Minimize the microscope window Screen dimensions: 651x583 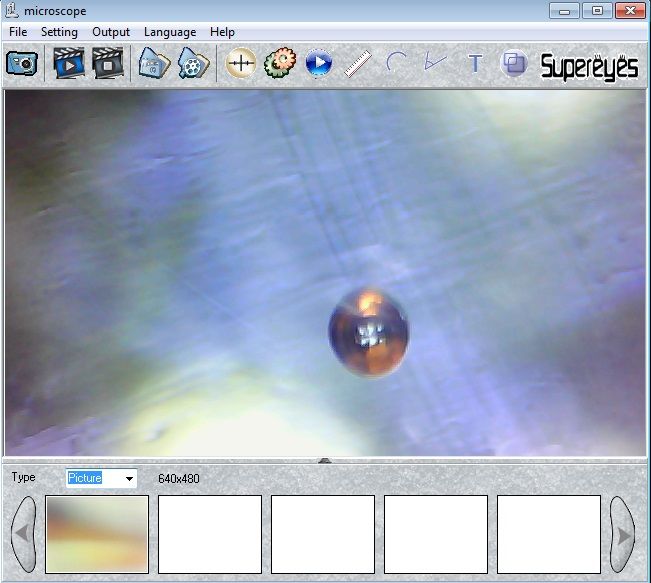click(564, 11)
